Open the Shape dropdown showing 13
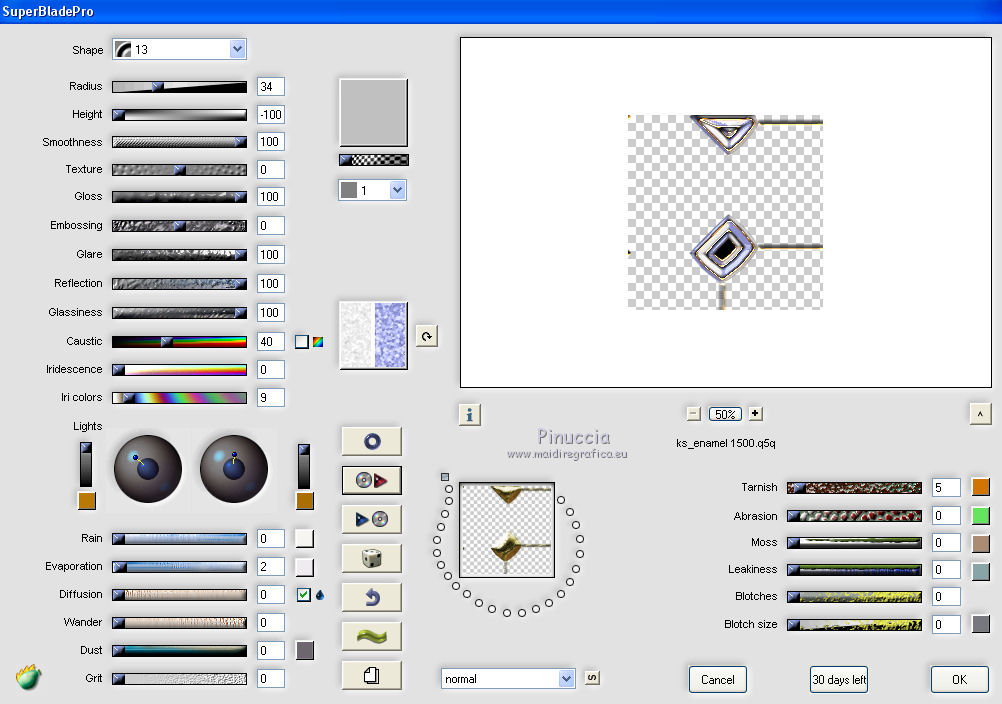 click(x=237, y=49)
